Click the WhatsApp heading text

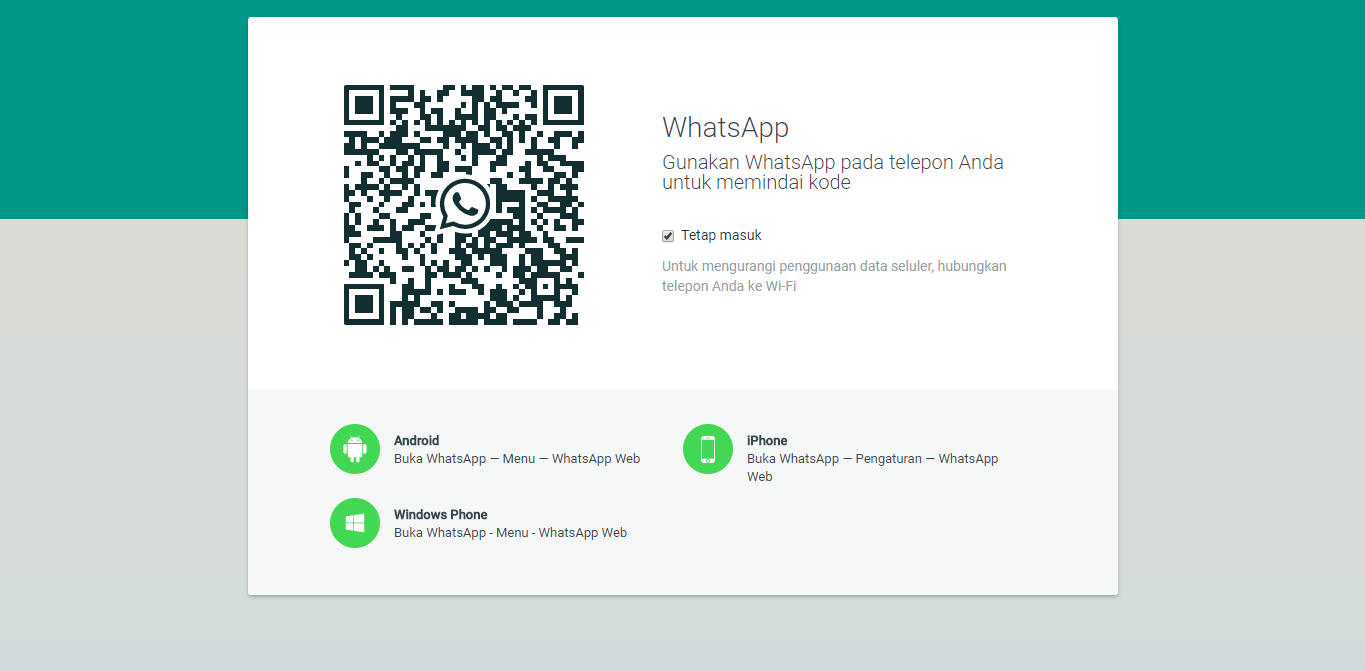point(725,128)
